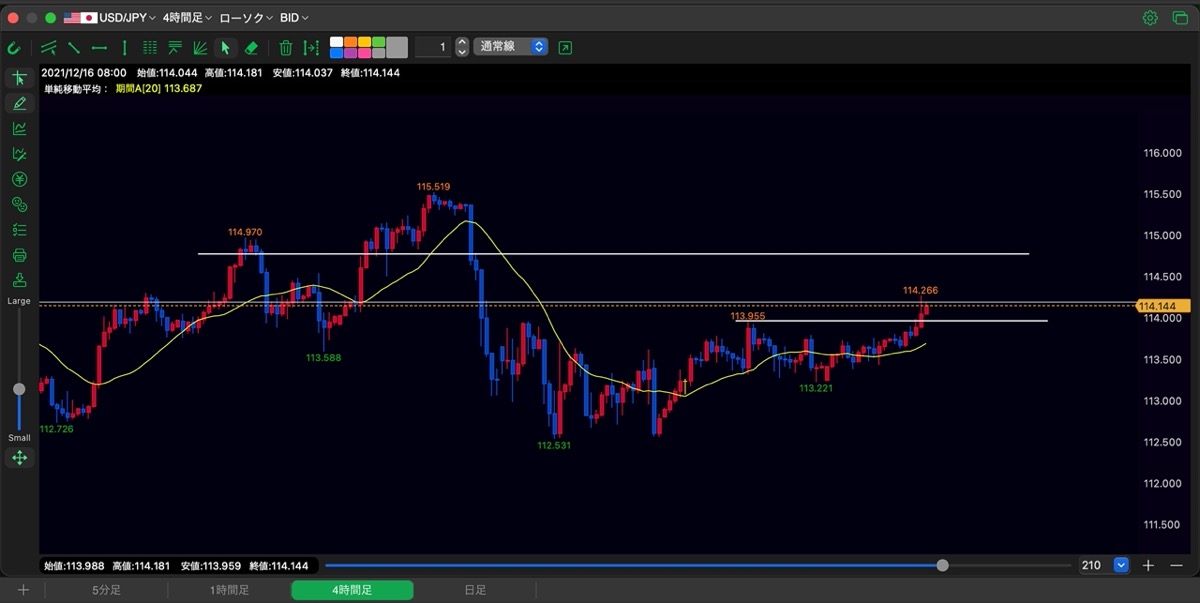
Task: Open settings with the gear icon
Action: (x=1150, y=18)
